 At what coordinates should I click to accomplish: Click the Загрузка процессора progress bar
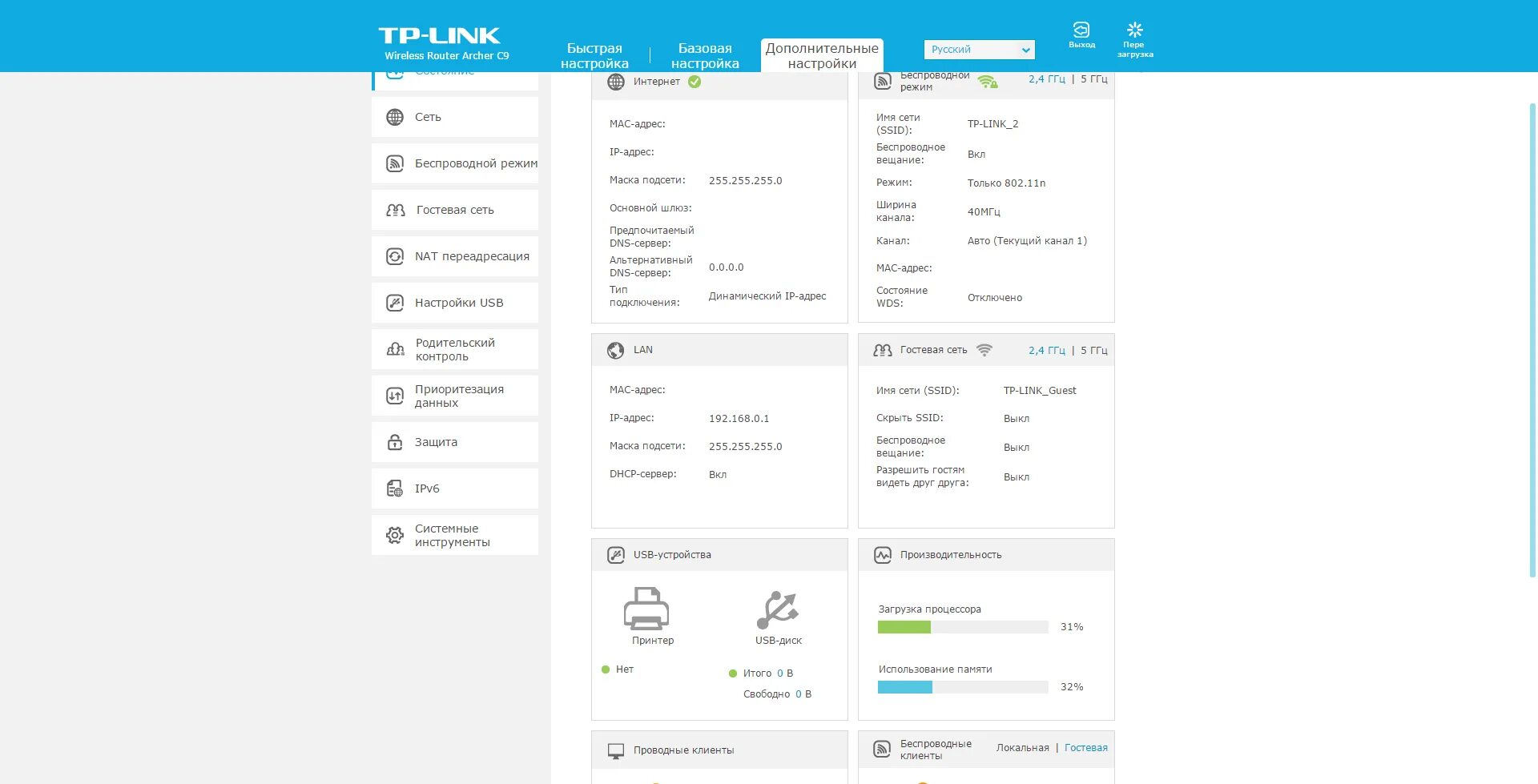click(x=963, y=627)
